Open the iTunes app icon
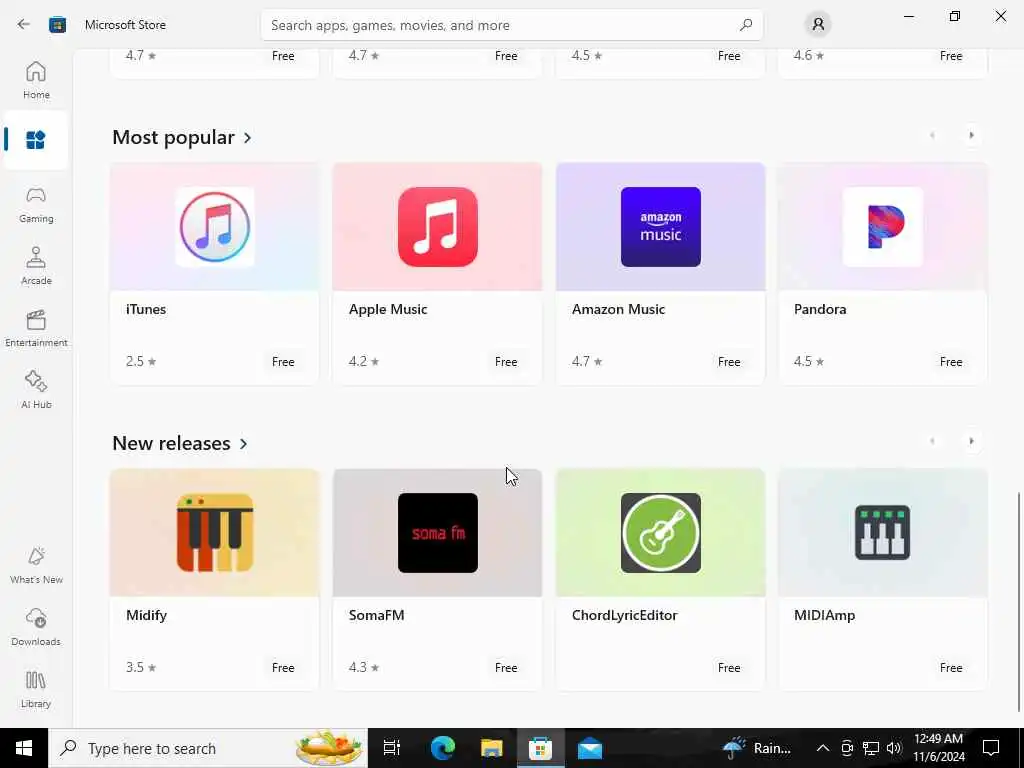The image size is (1024, 768). [215, 227]
